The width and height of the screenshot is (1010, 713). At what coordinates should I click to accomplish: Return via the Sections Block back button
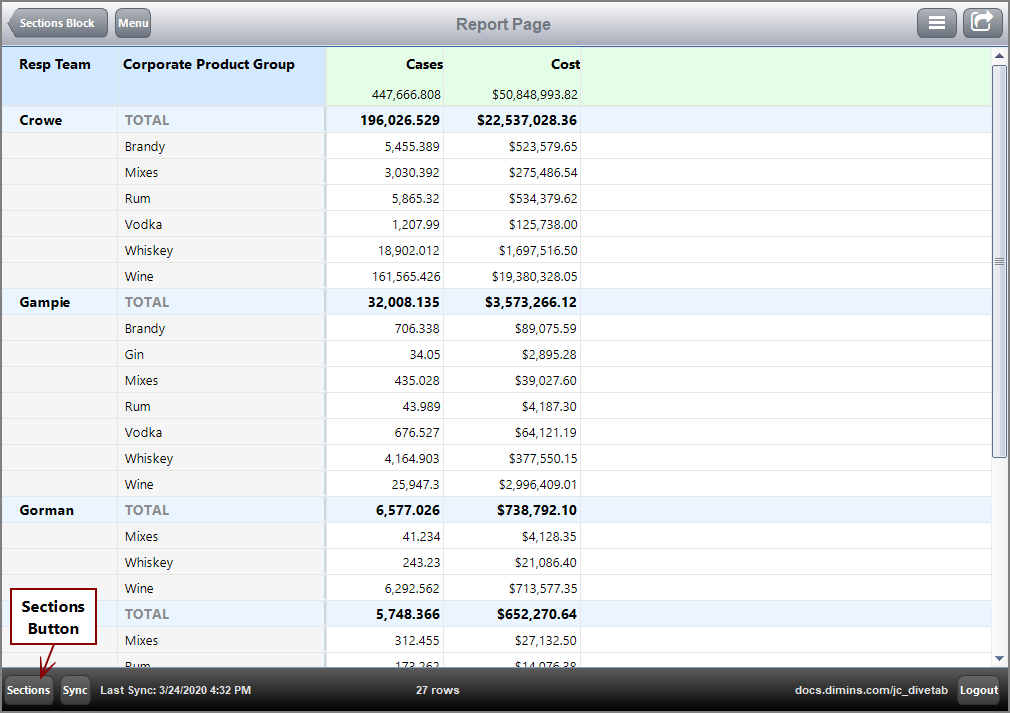pos(56,23)
